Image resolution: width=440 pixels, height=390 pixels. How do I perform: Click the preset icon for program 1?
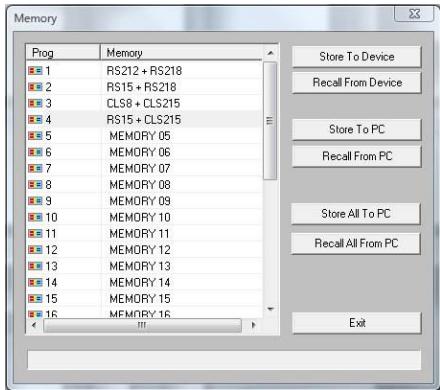[x=35, y=71]
